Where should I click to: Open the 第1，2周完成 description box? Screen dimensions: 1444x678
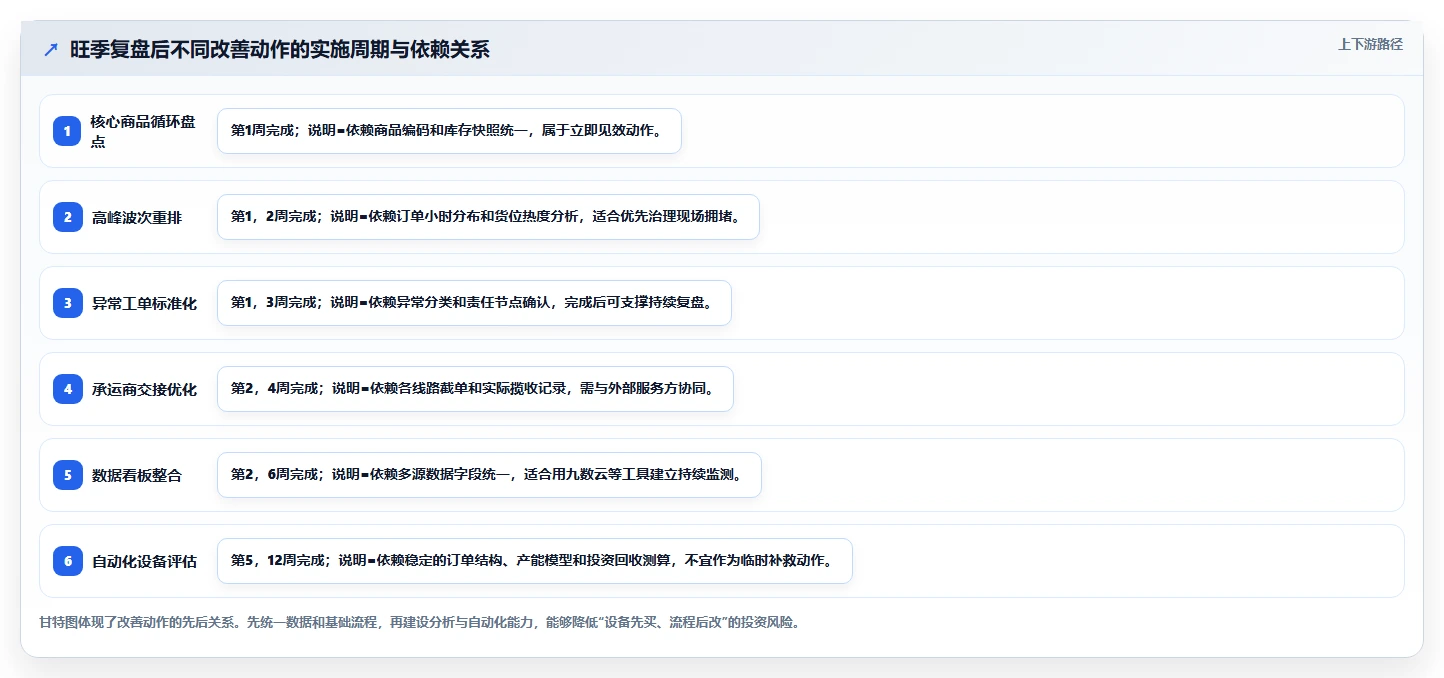pos(488,217)
